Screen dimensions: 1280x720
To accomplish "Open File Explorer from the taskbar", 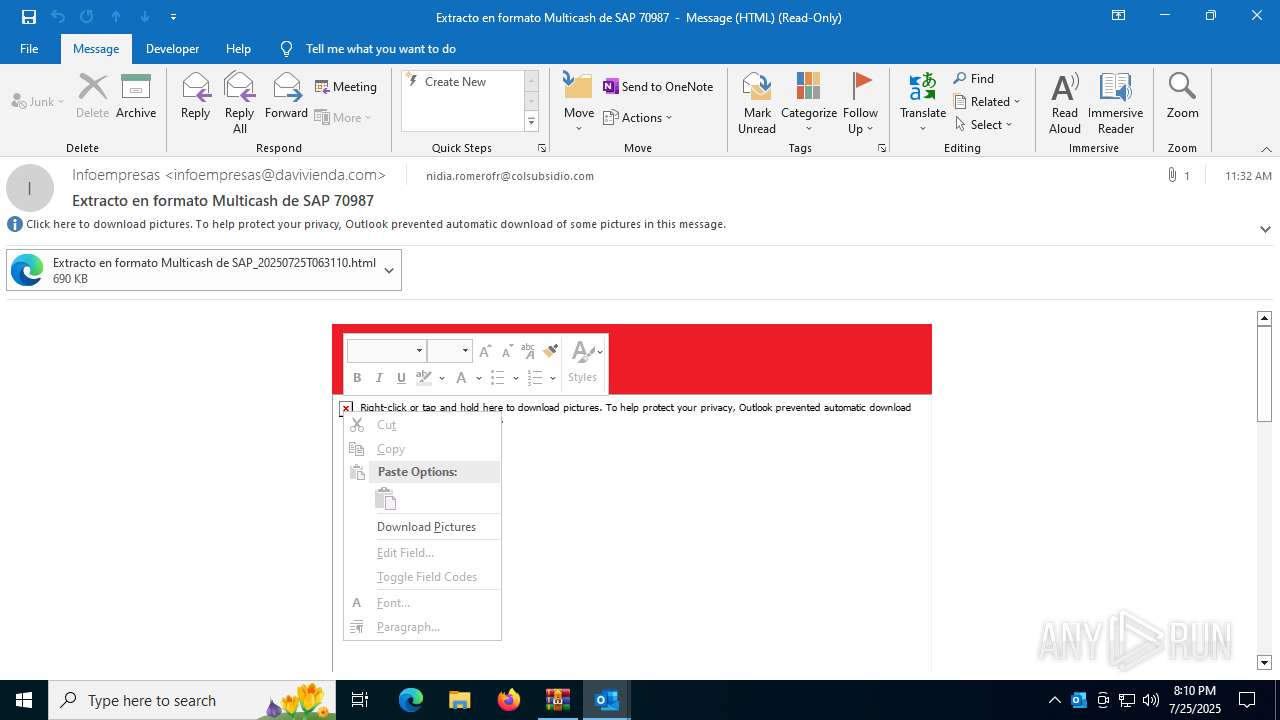I will [460, 700].
